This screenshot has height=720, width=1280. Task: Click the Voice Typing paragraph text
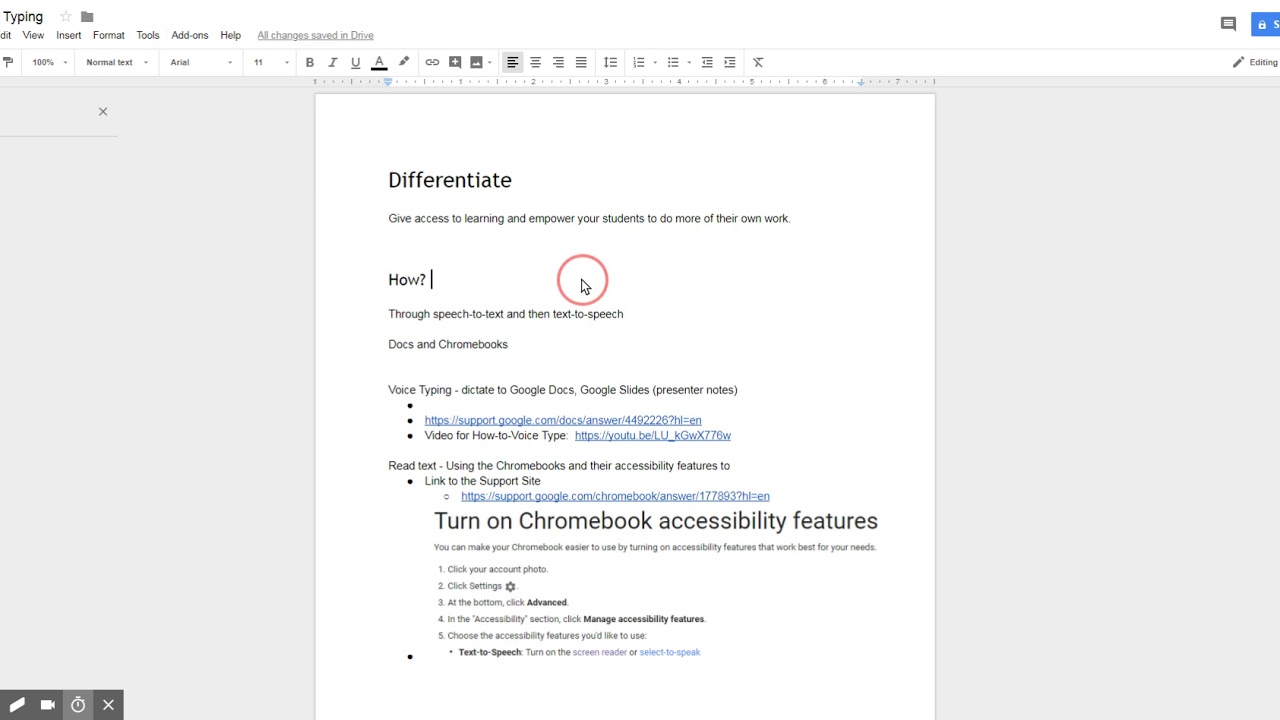[x=563, y=390]
